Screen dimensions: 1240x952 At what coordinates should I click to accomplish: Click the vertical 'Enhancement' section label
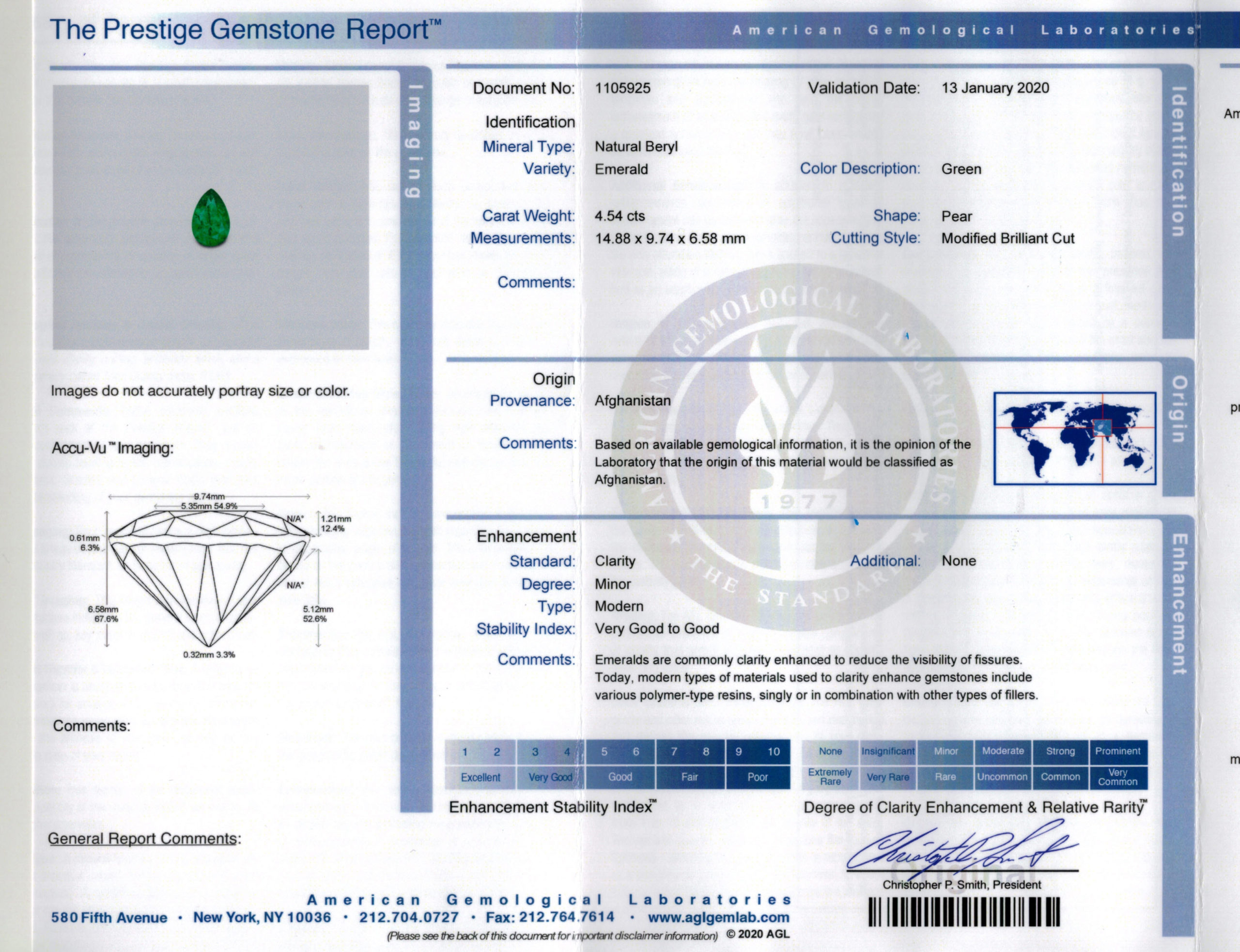[x=1179, y=604]
